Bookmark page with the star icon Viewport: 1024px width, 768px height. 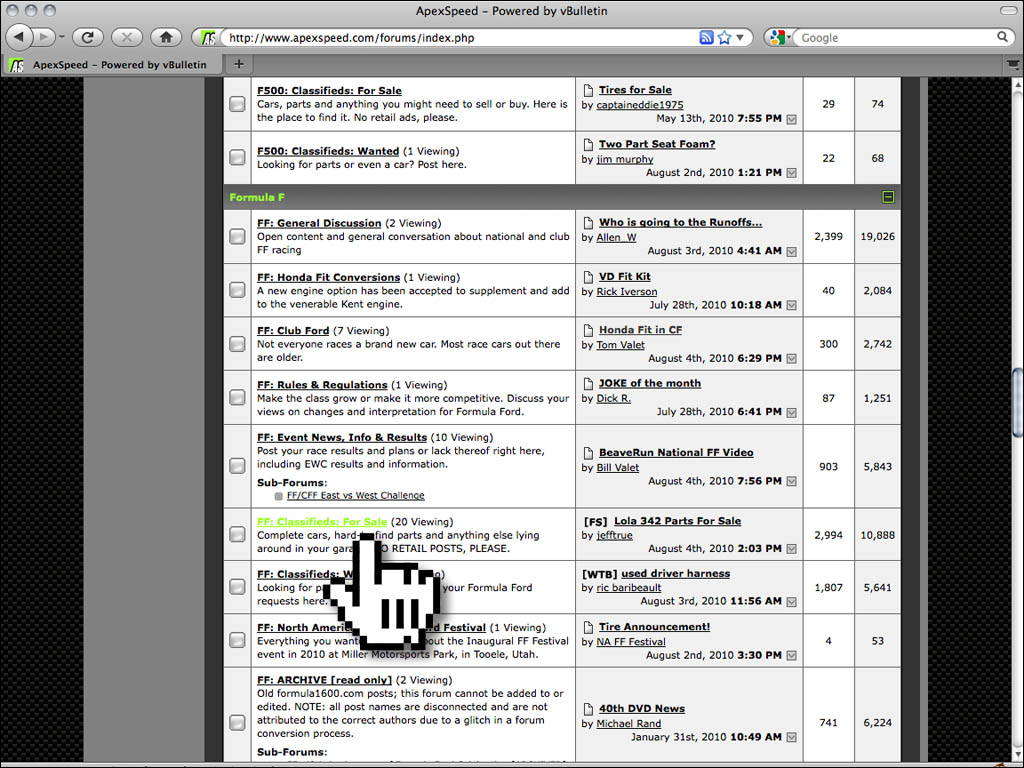coord(724,37)
